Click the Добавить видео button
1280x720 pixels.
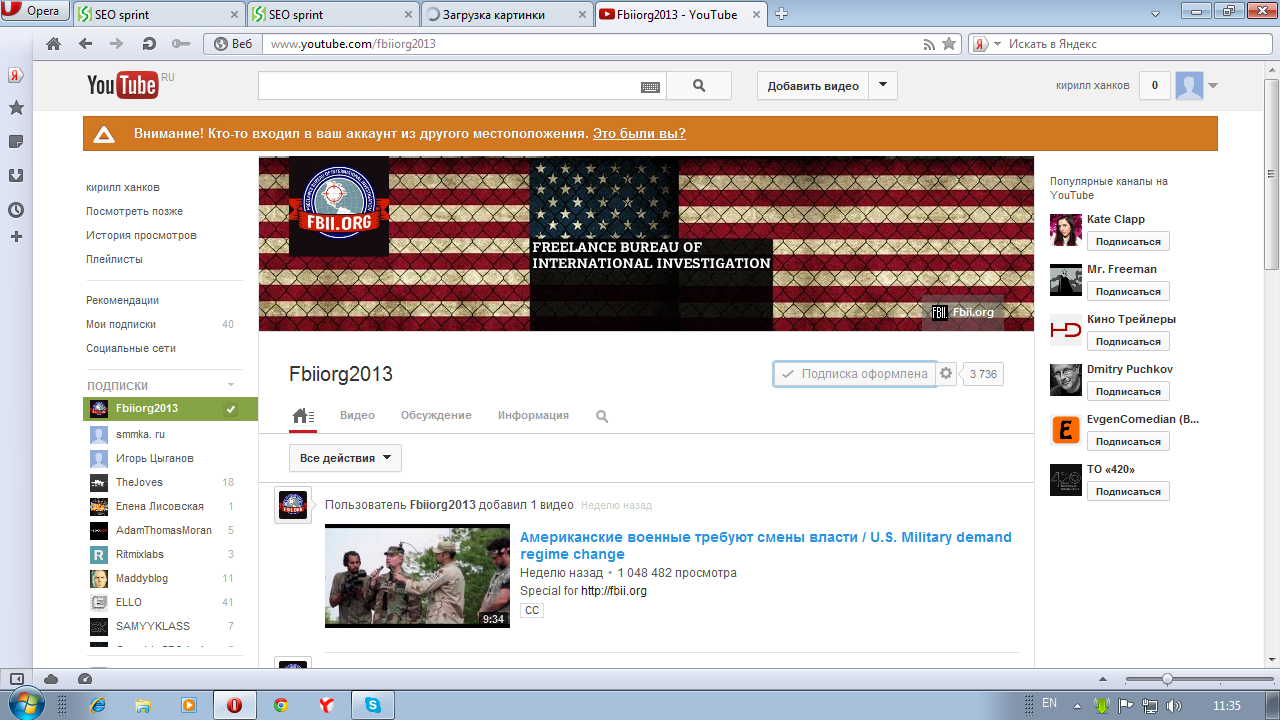pyautogui.click(x=813, y=86)
